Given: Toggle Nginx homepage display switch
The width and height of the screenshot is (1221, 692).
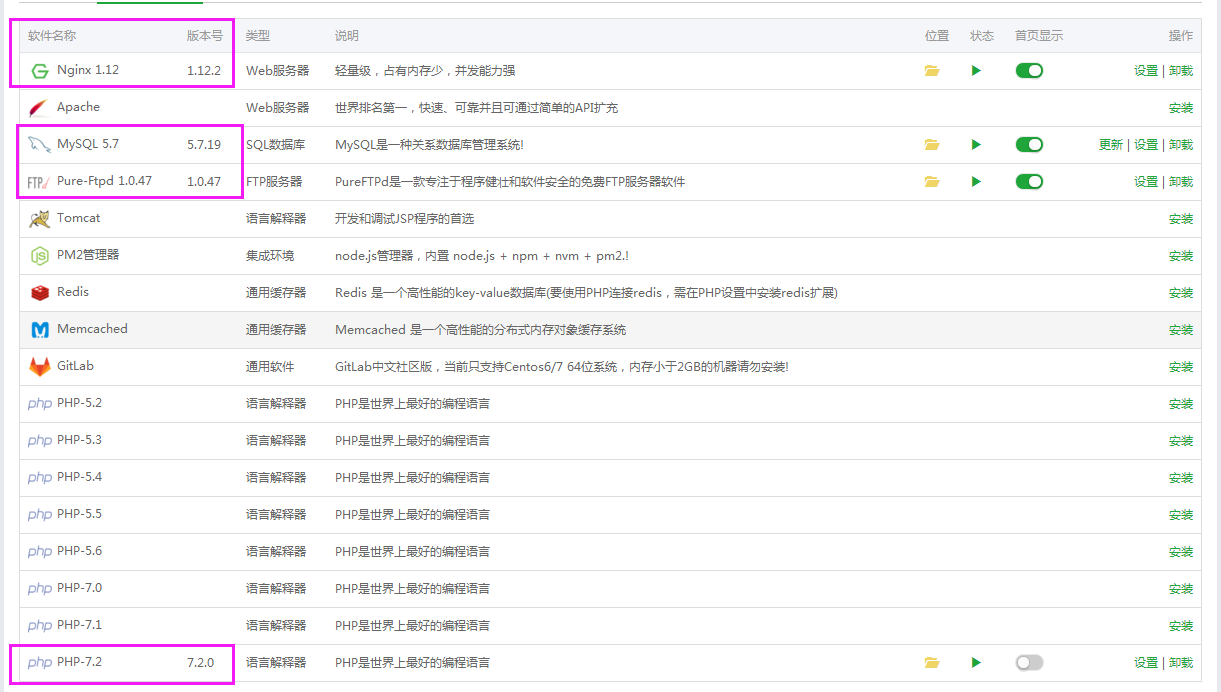Looking at the screenshot, I should (x=1029, y=71).
